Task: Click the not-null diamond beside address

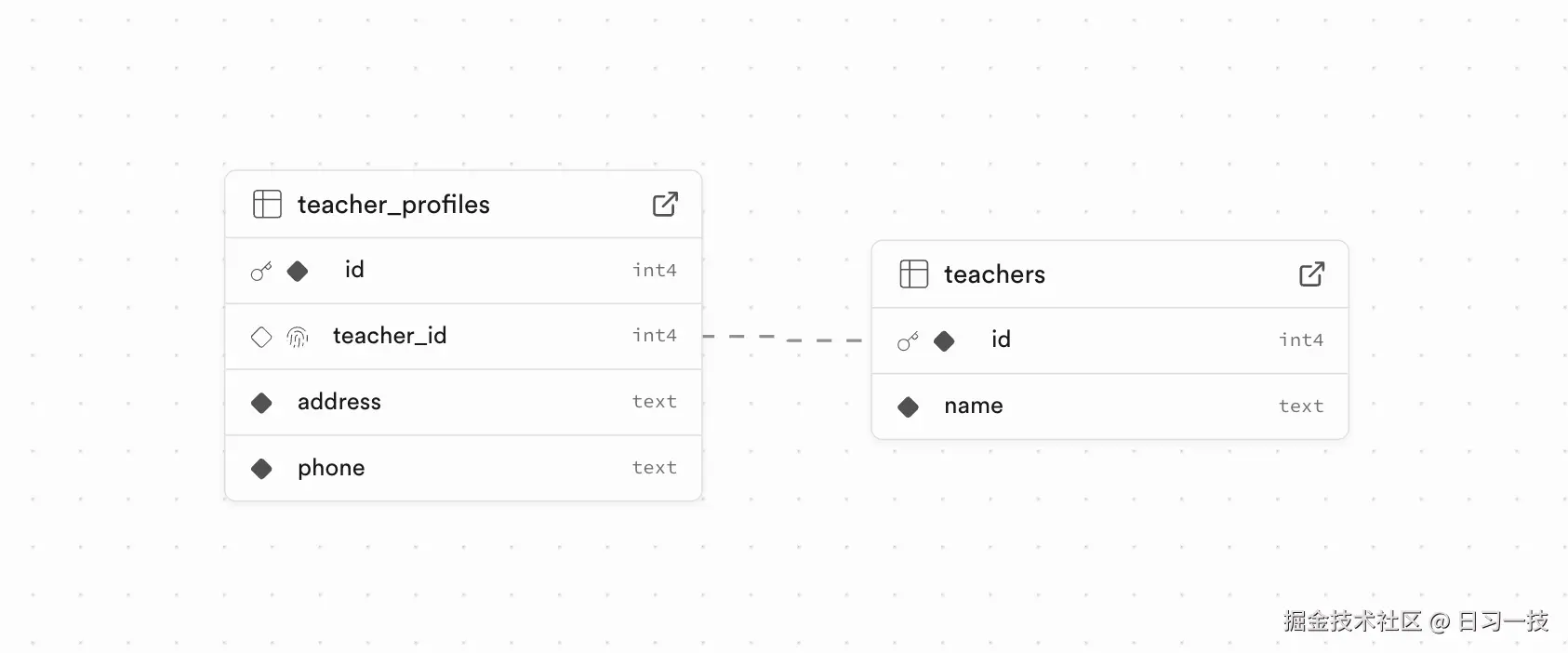Action: (x=261, y=402)
